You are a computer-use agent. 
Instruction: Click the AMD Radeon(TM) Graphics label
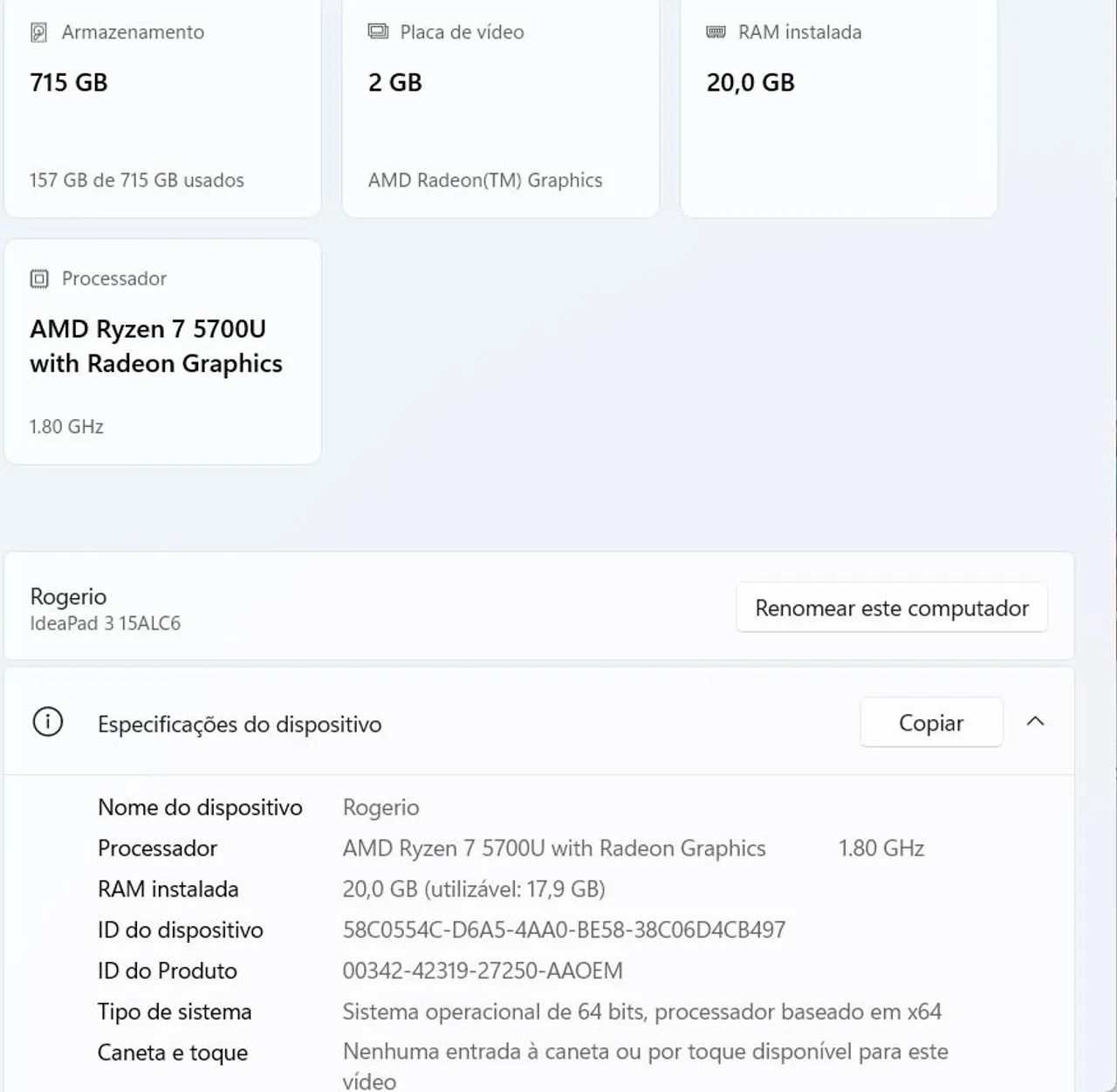[485, 181]
